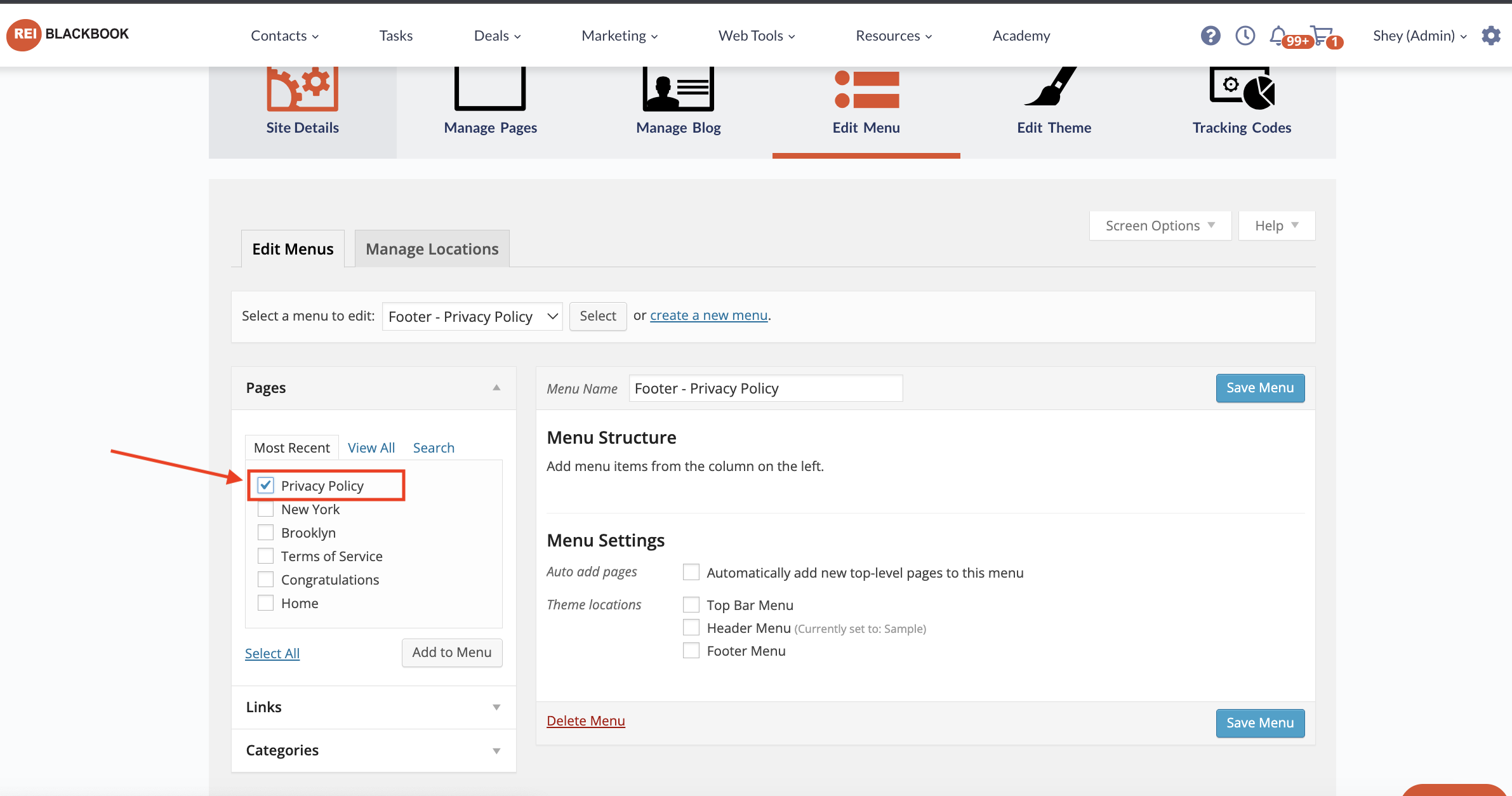The height and width of the screenshot is (796, 1512).
Task: Collapse the Pages panel
Action: point(496,388)
